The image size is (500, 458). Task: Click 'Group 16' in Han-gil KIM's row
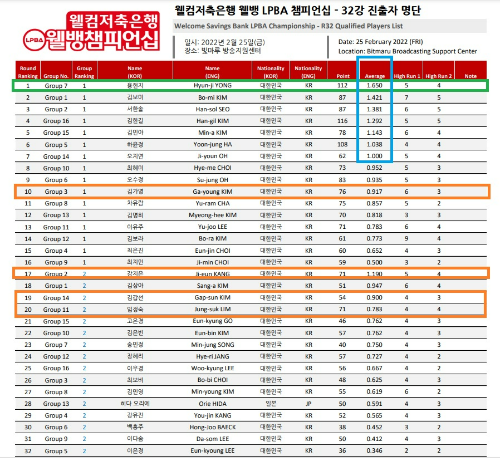click(x=56, y=121)
